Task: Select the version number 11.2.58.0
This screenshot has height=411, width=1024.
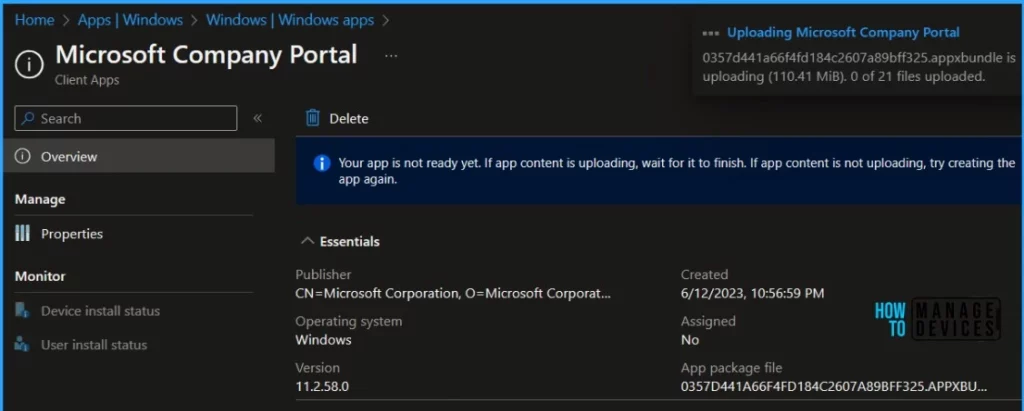Action: coord(322,386)
